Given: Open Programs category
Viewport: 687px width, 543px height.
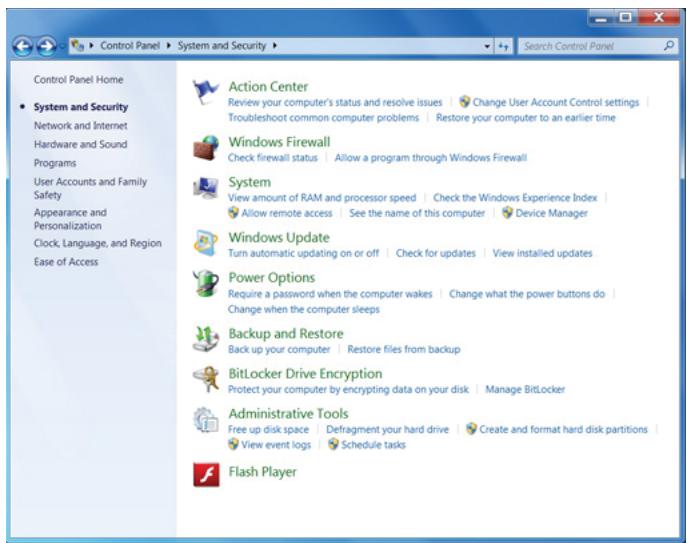Looking at the screenshot, I should click(55, 163).
